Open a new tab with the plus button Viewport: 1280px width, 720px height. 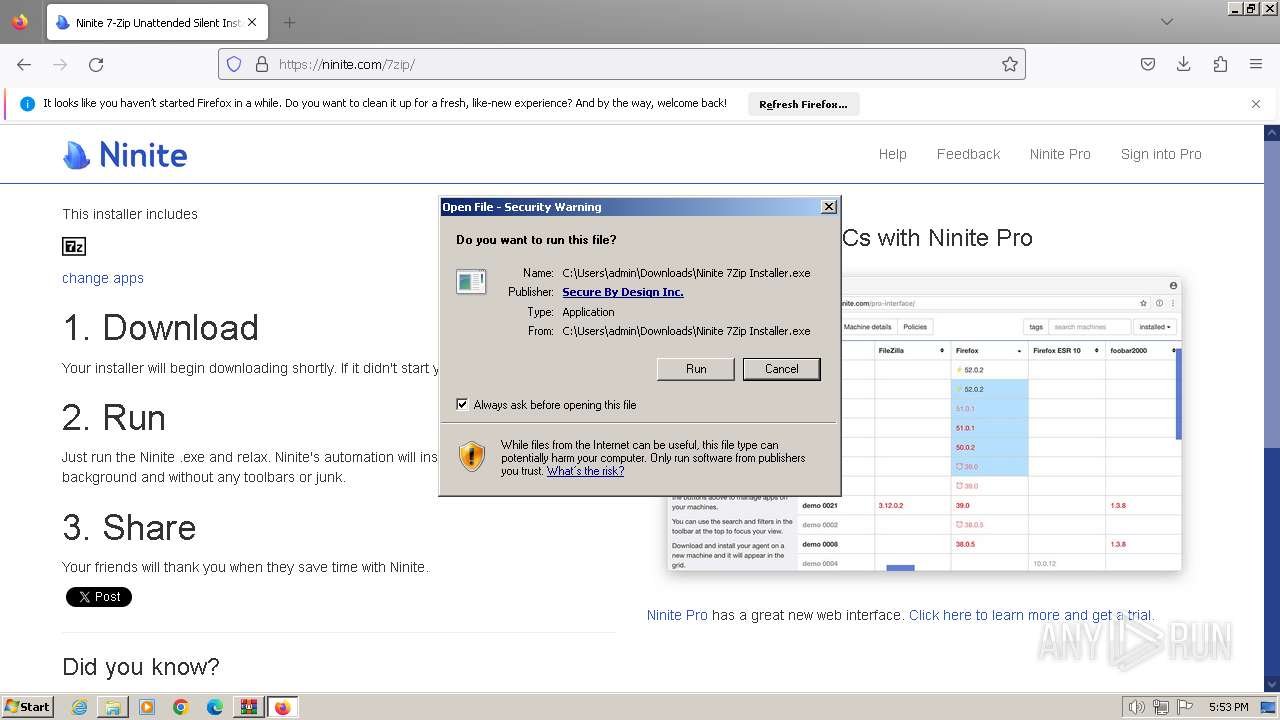[289, 22]
